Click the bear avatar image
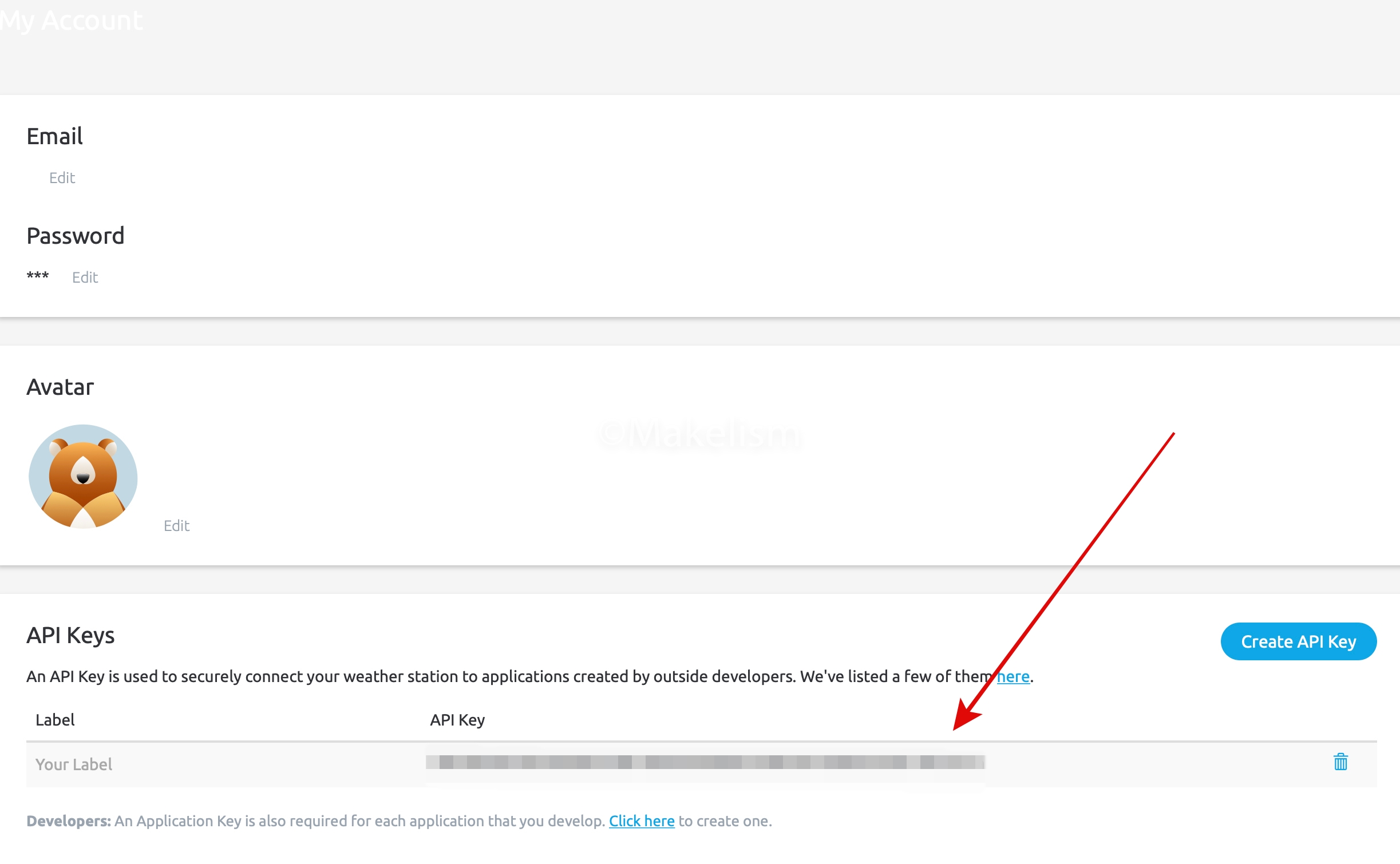The height and width of the screenshot is (864, 1400). tap(83, 476)
